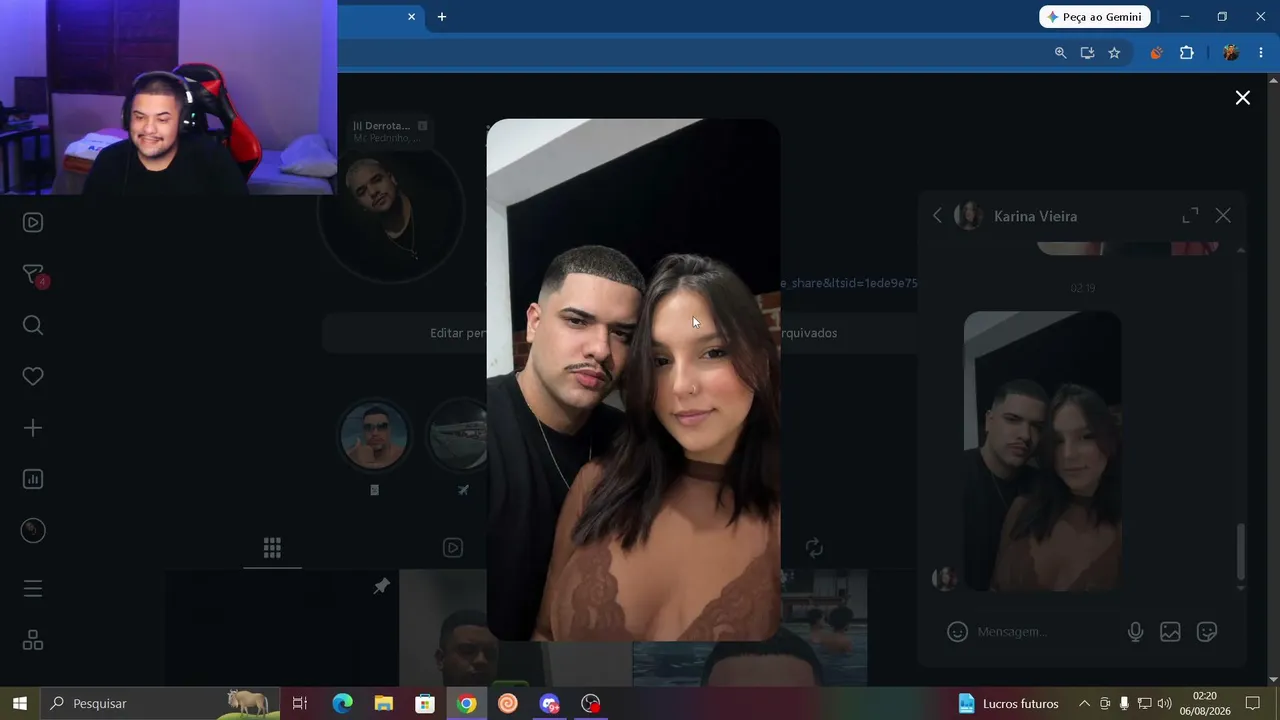Viewport: 1280px width, 720px height.
Task: Open the Windows notification center
Action: (x=1253, y=703)
